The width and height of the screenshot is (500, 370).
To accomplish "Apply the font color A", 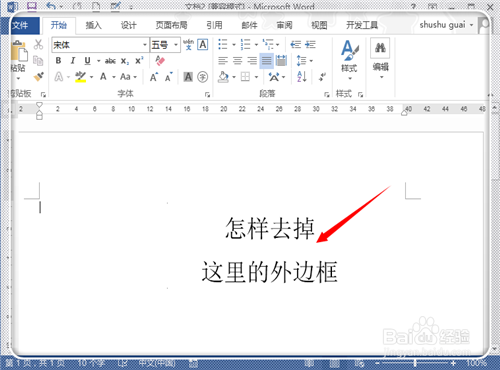I will [x=103, y=77].
